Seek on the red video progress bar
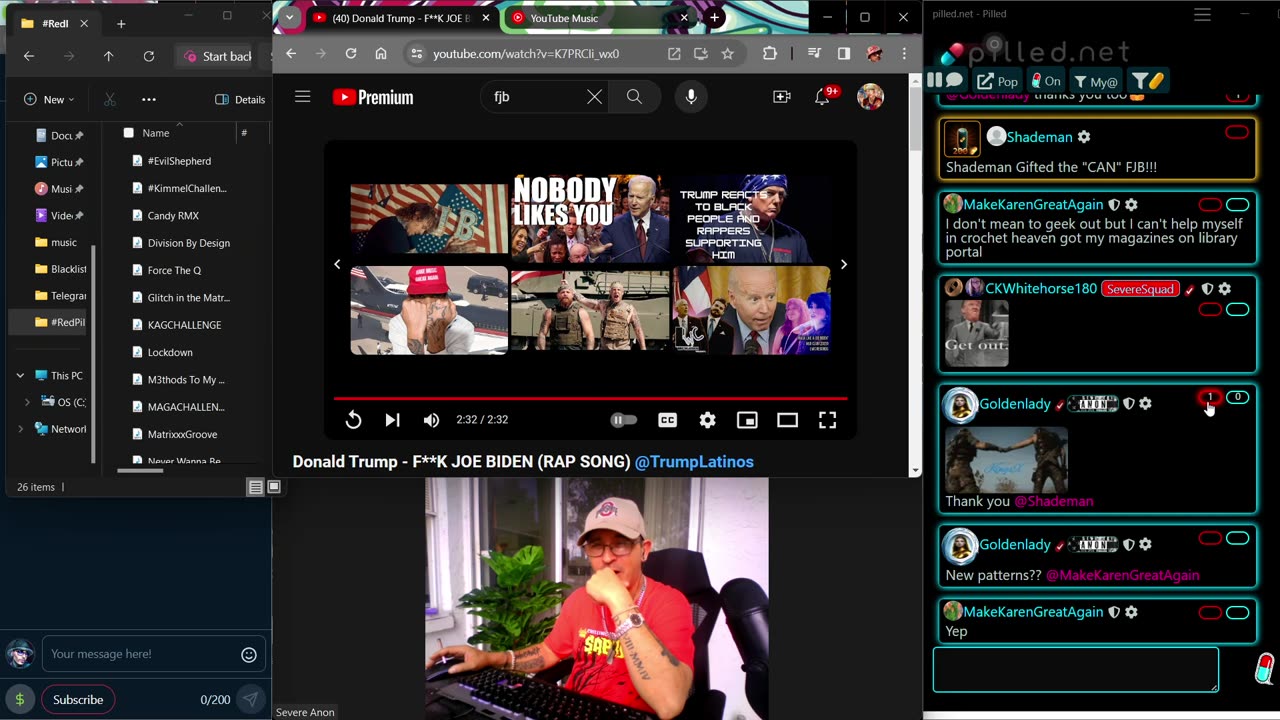Image resolution: width=1280 pixels, height=720 pixels. pos(590,398)
